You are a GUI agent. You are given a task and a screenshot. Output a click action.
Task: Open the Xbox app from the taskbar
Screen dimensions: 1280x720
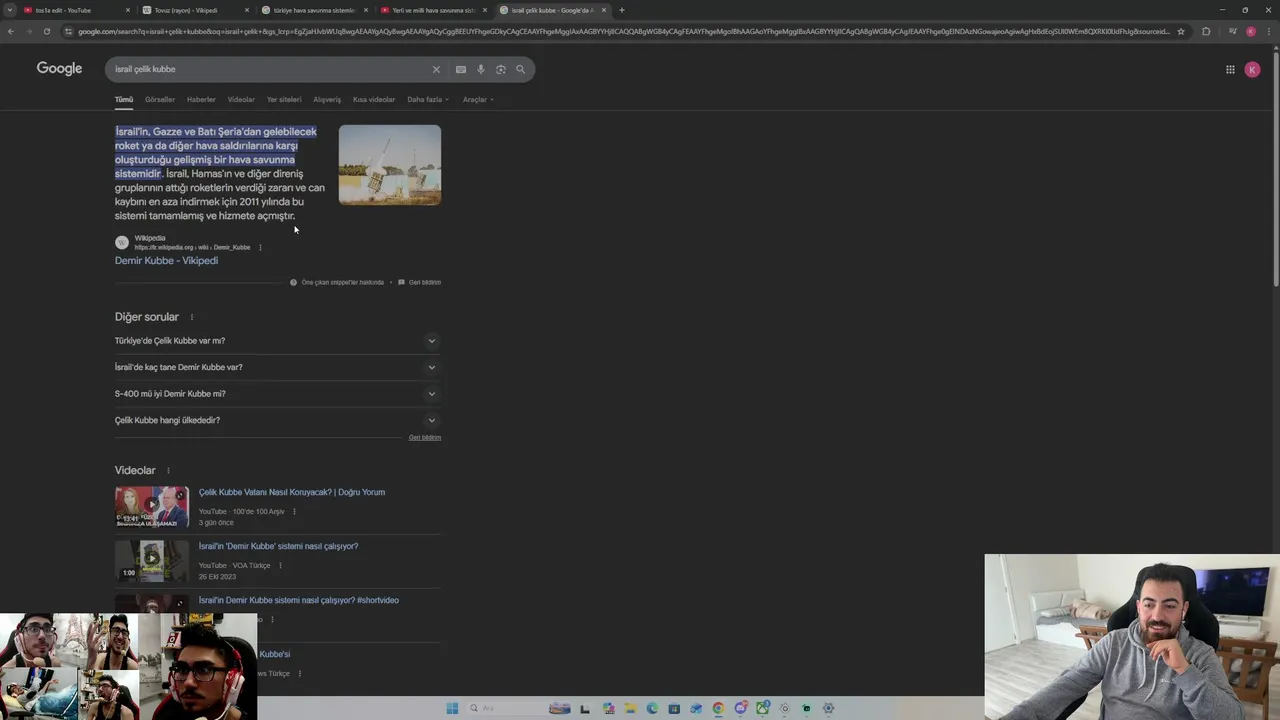point(762,708)
